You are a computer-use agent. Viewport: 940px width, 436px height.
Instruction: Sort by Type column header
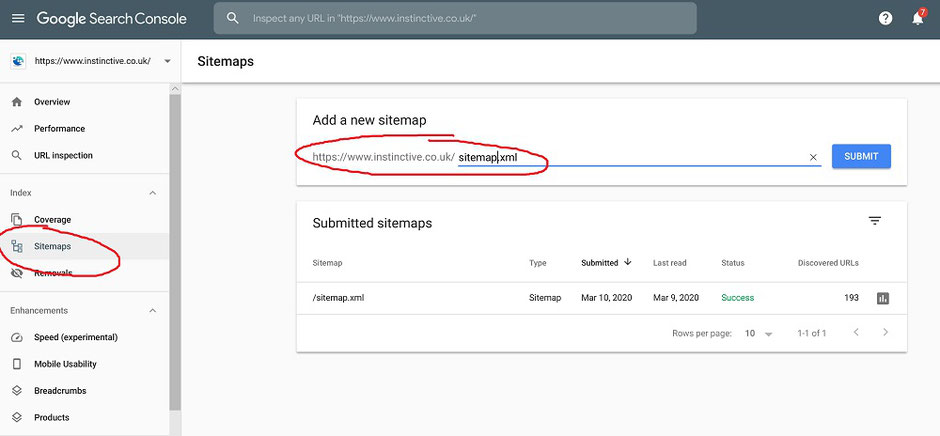538,263
